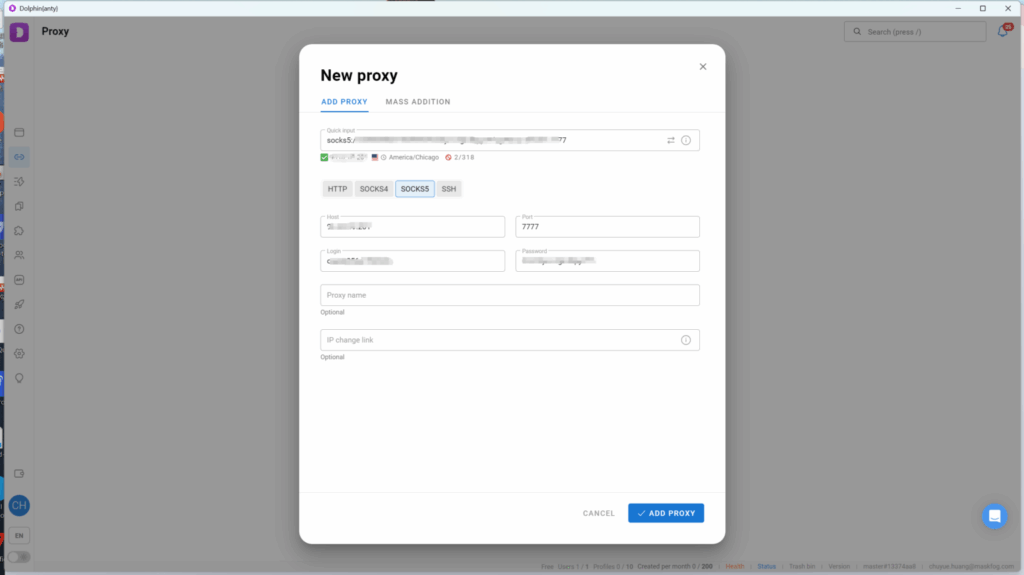The width and height of the screenshot is (1024, 575).
Task: Open the Browsers profiles sidebar icon
Action: pos(19,133)
